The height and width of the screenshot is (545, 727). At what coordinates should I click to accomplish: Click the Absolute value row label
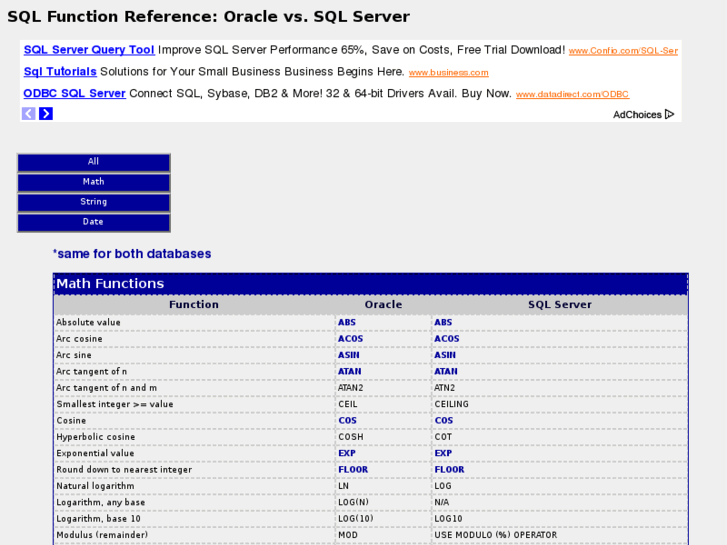pyautogui.click(x=88, y=322)
